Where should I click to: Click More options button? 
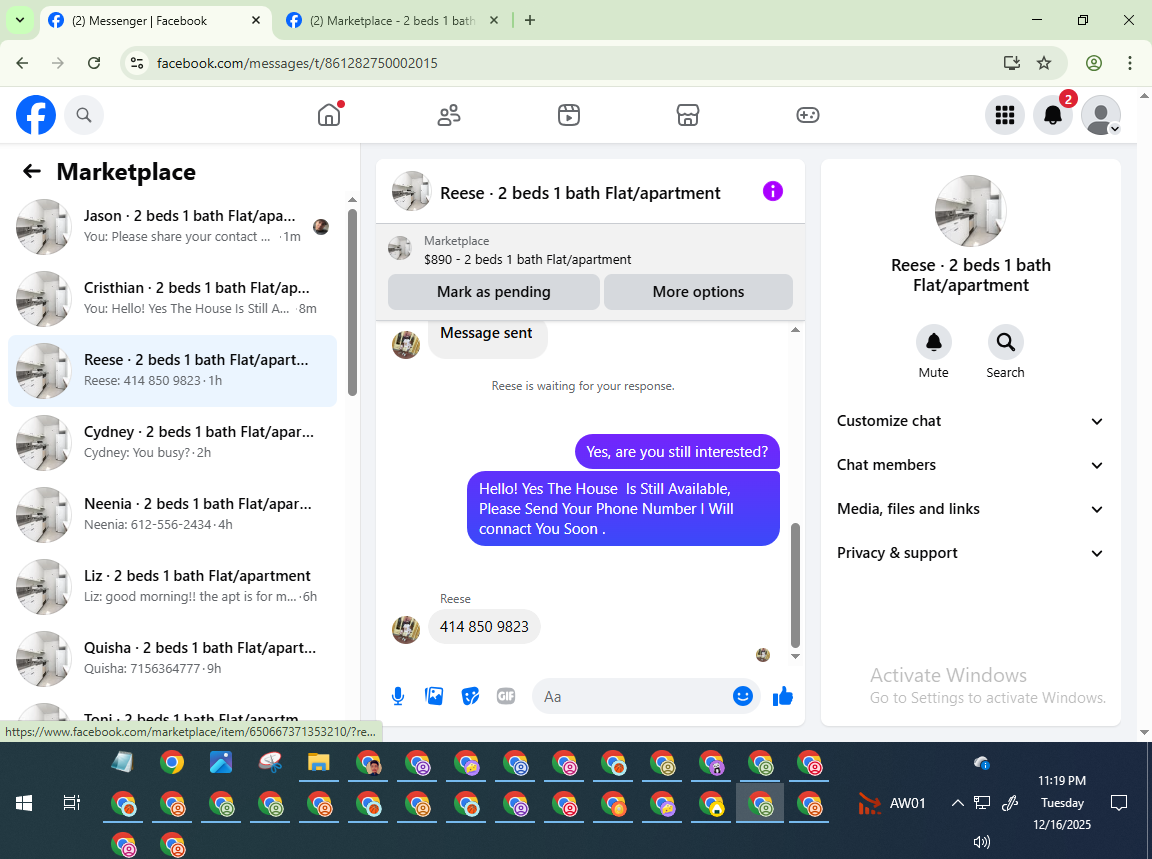[698, 292]
